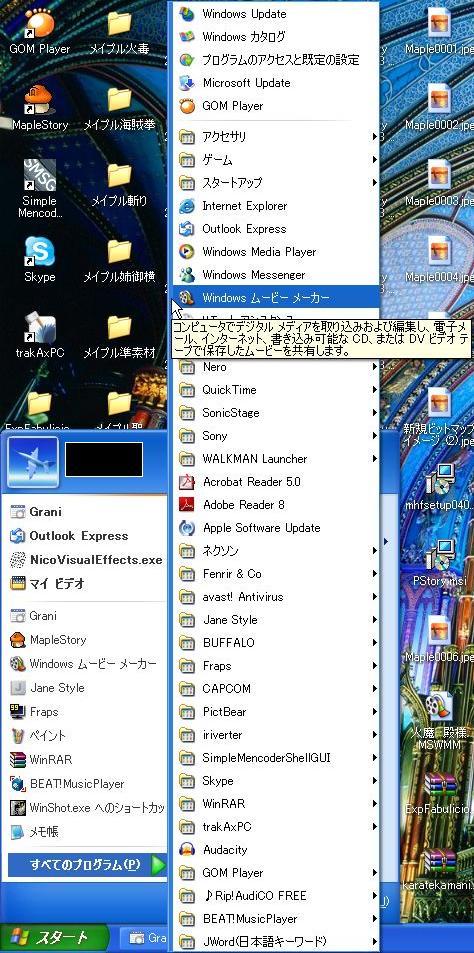The image size is (474, 953).
Task: Open the Fenrir & Co folder
Action: click(276, 574)
